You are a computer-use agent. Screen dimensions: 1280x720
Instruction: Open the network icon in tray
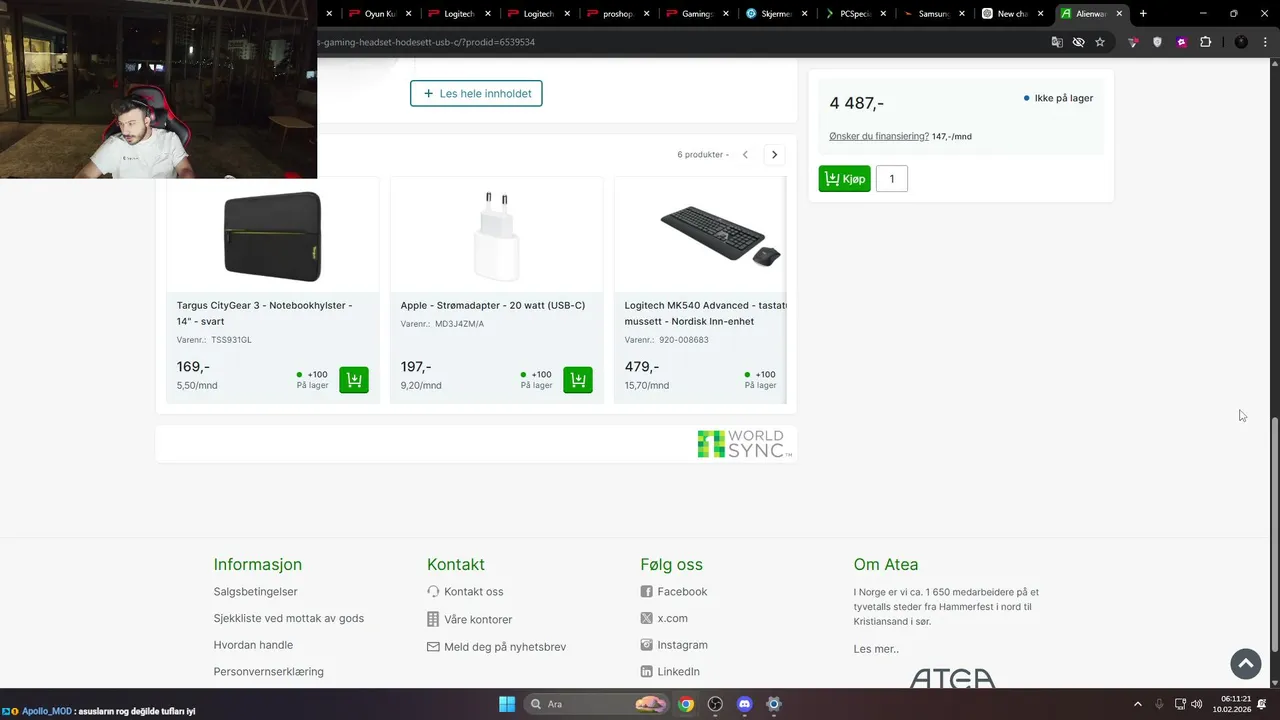click(x=1180, y=704)
